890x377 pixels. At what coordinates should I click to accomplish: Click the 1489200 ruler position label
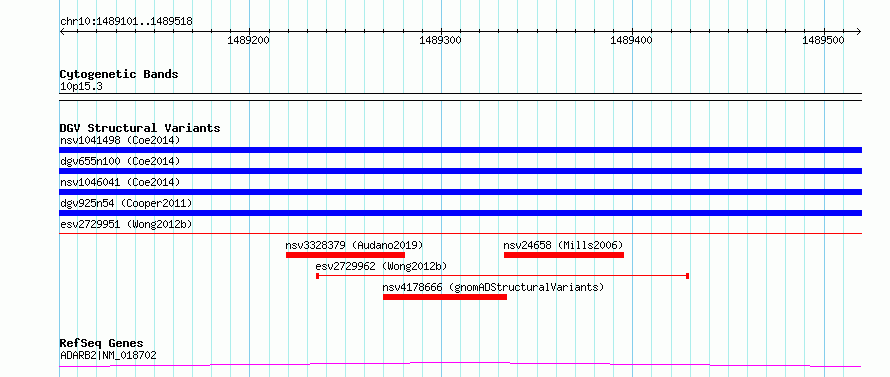tap(249, 40)
